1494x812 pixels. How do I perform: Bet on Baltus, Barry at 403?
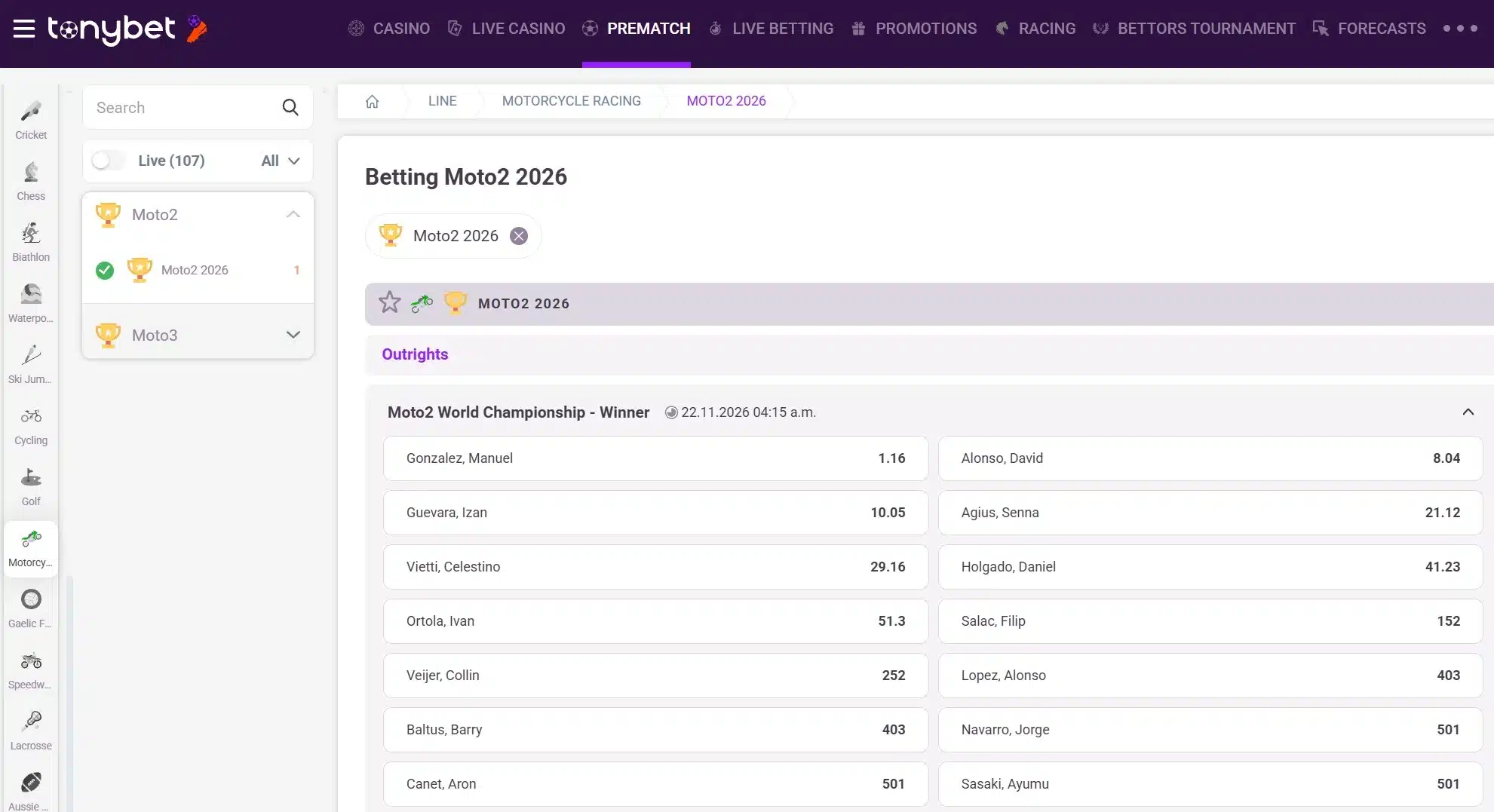click(x=655, y=730)
